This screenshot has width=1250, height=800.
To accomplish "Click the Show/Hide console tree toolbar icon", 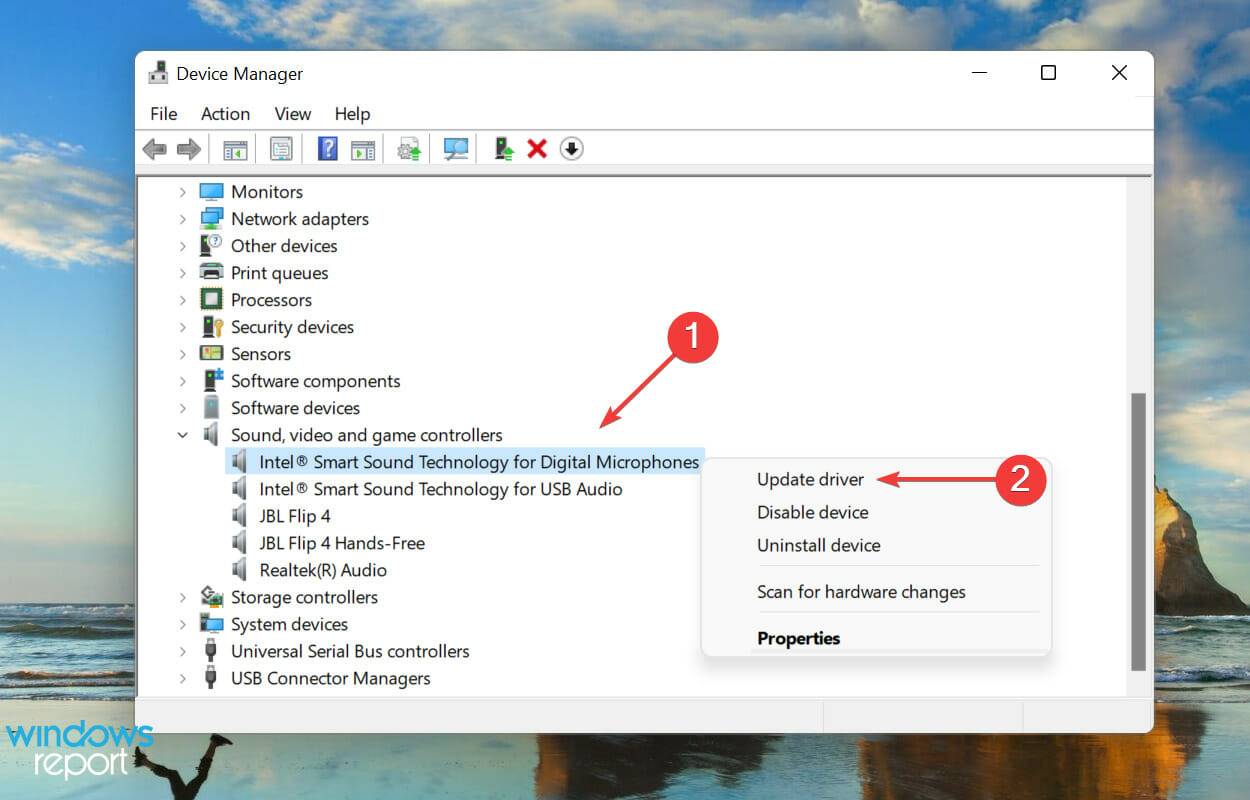I will point(234,148).
